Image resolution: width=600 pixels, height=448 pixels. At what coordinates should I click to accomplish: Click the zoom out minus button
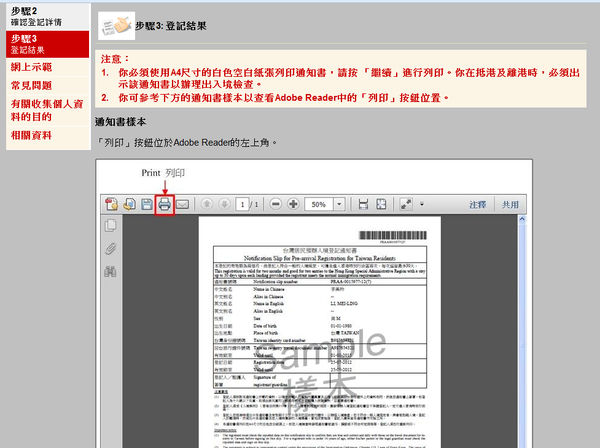pos(273,203)
